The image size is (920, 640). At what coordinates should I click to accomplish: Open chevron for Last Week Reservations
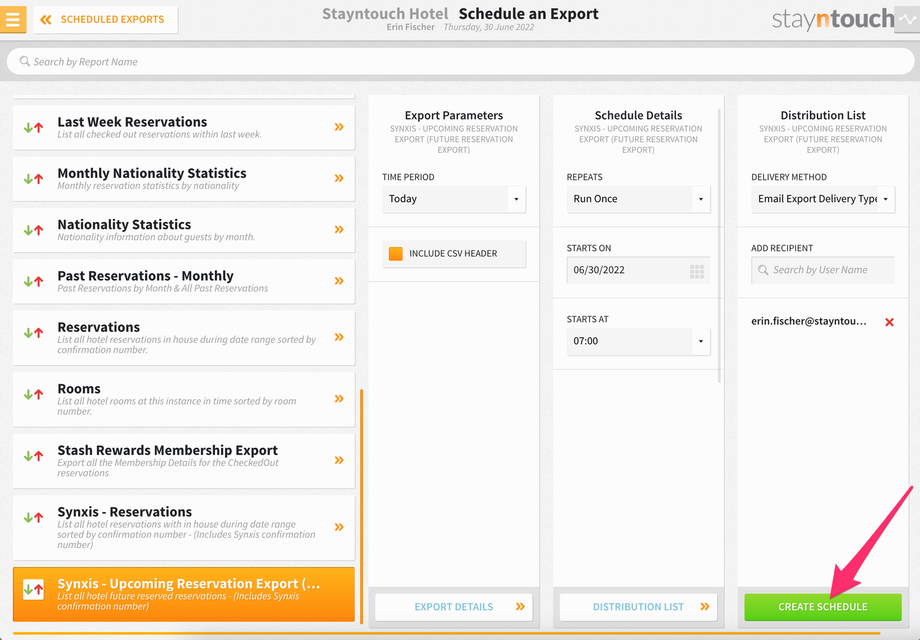[339, 127]
